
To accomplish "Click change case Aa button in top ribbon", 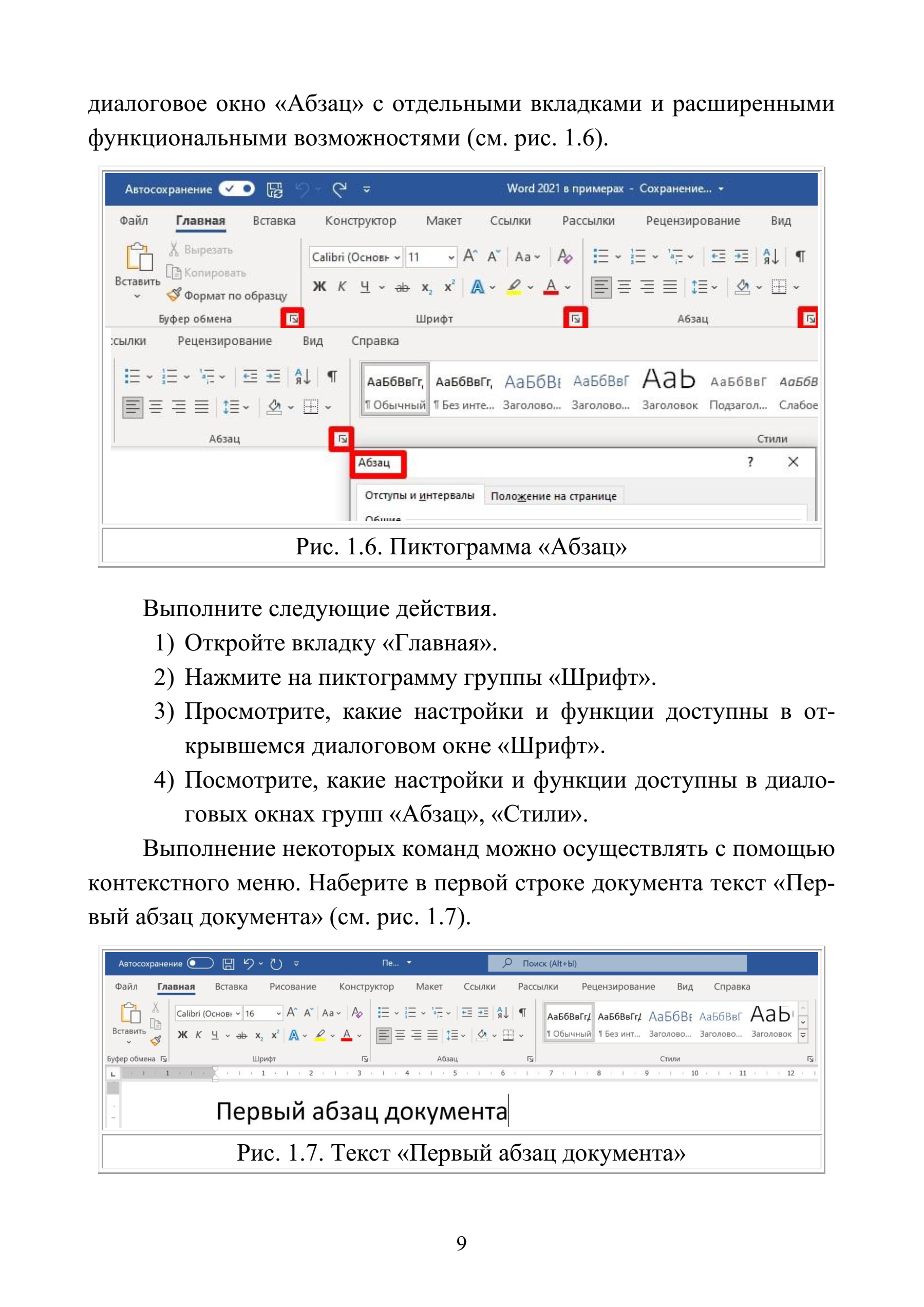I will click(x=527, y=257).
